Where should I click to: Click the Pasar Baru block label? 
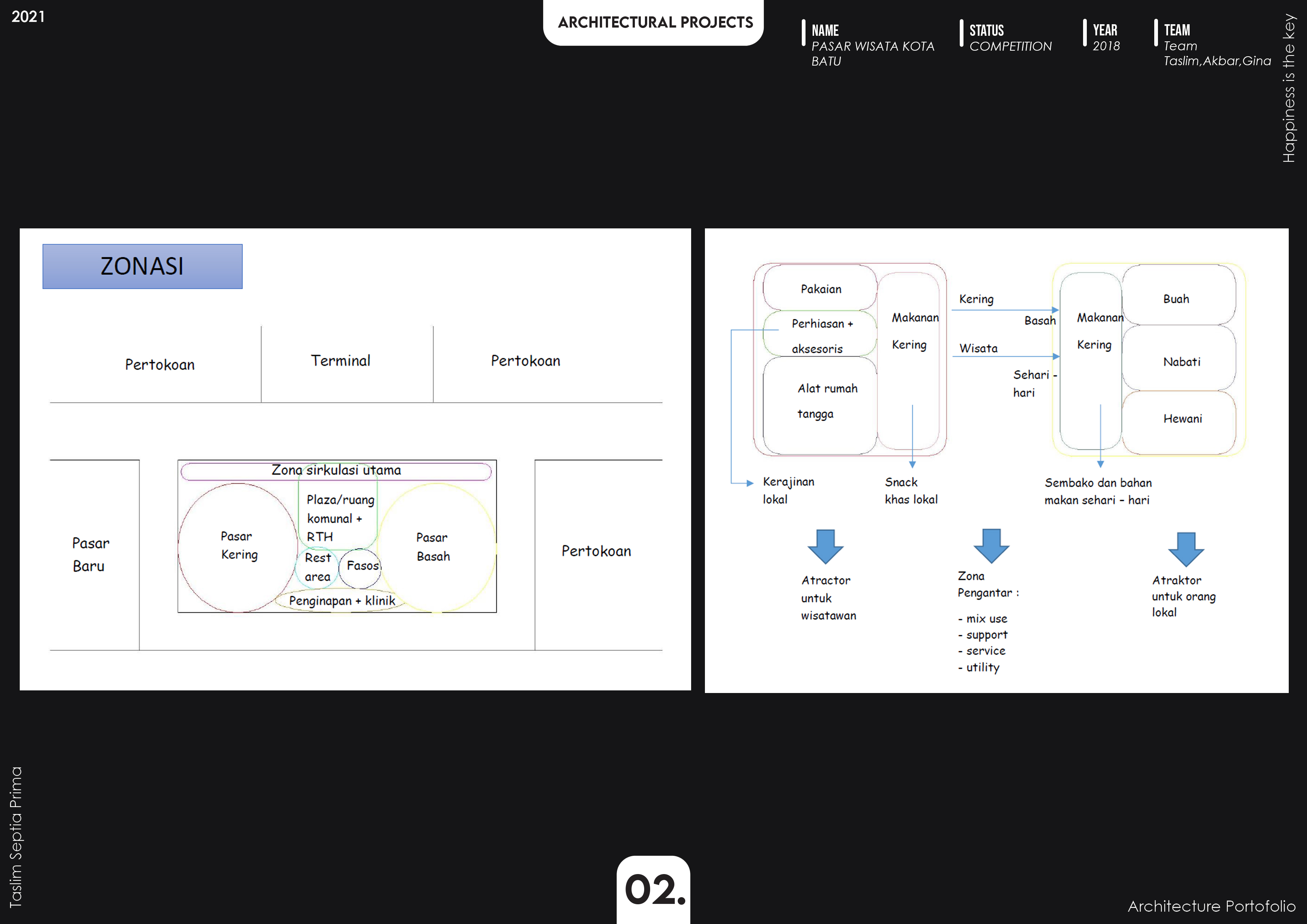[x=91, y=554]
